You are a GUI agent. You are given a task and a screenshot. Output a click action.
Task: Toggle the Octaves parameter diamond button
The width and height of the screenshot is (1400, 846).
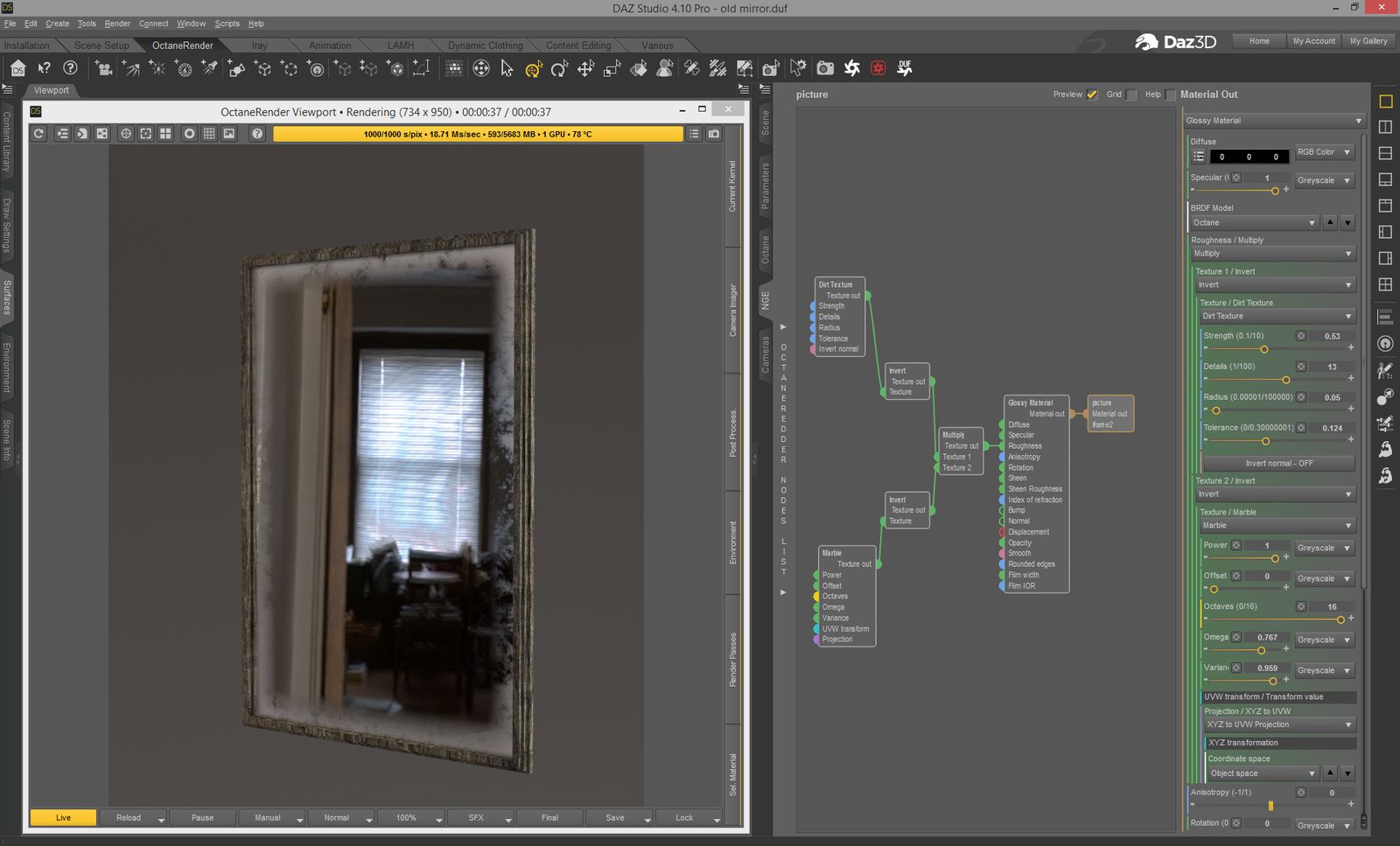click(x=1301, y=606)
